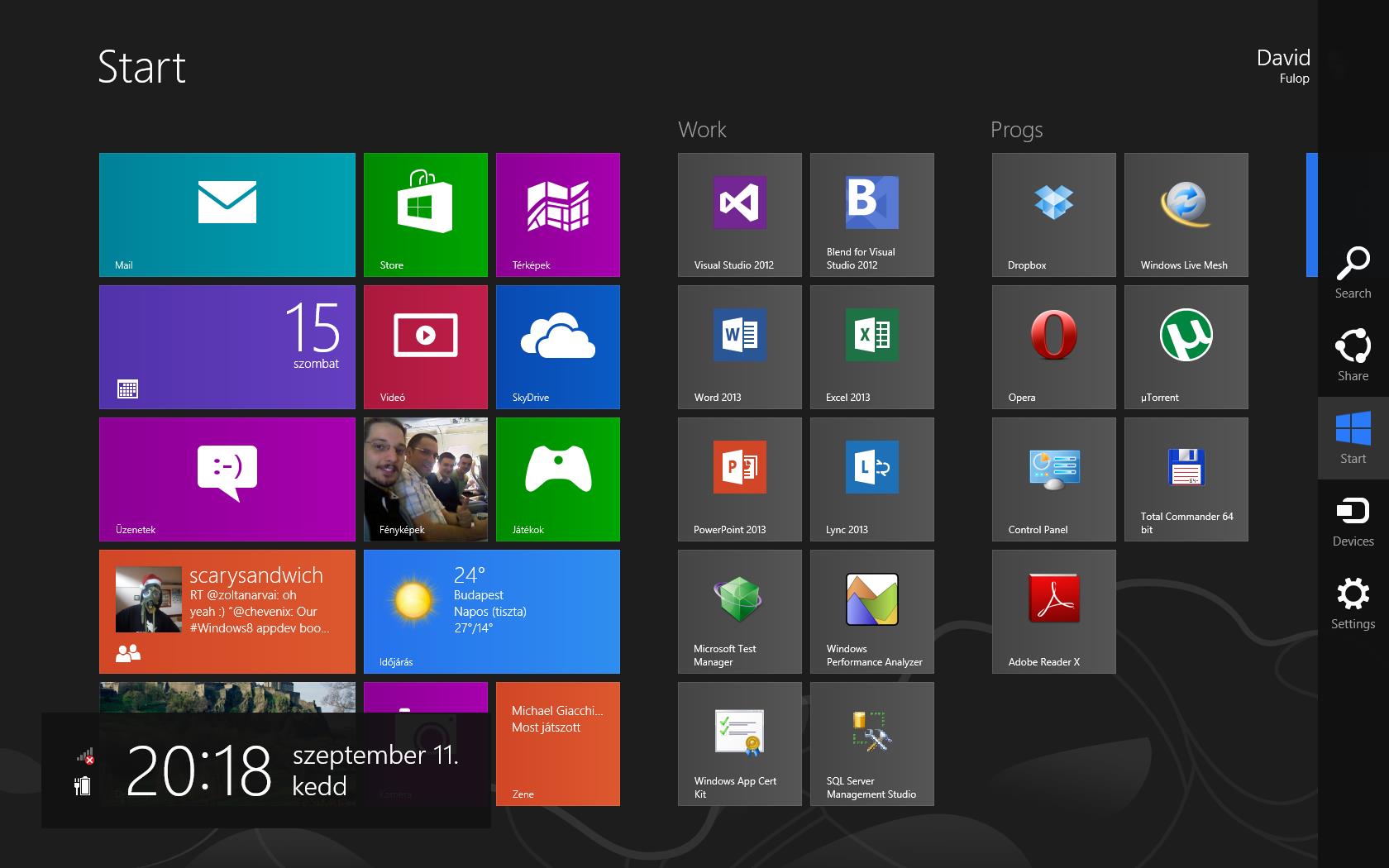Open Control Panel tile
Image resolution: width=1389 pixels, height=868 pixels.
(1054, 479)
